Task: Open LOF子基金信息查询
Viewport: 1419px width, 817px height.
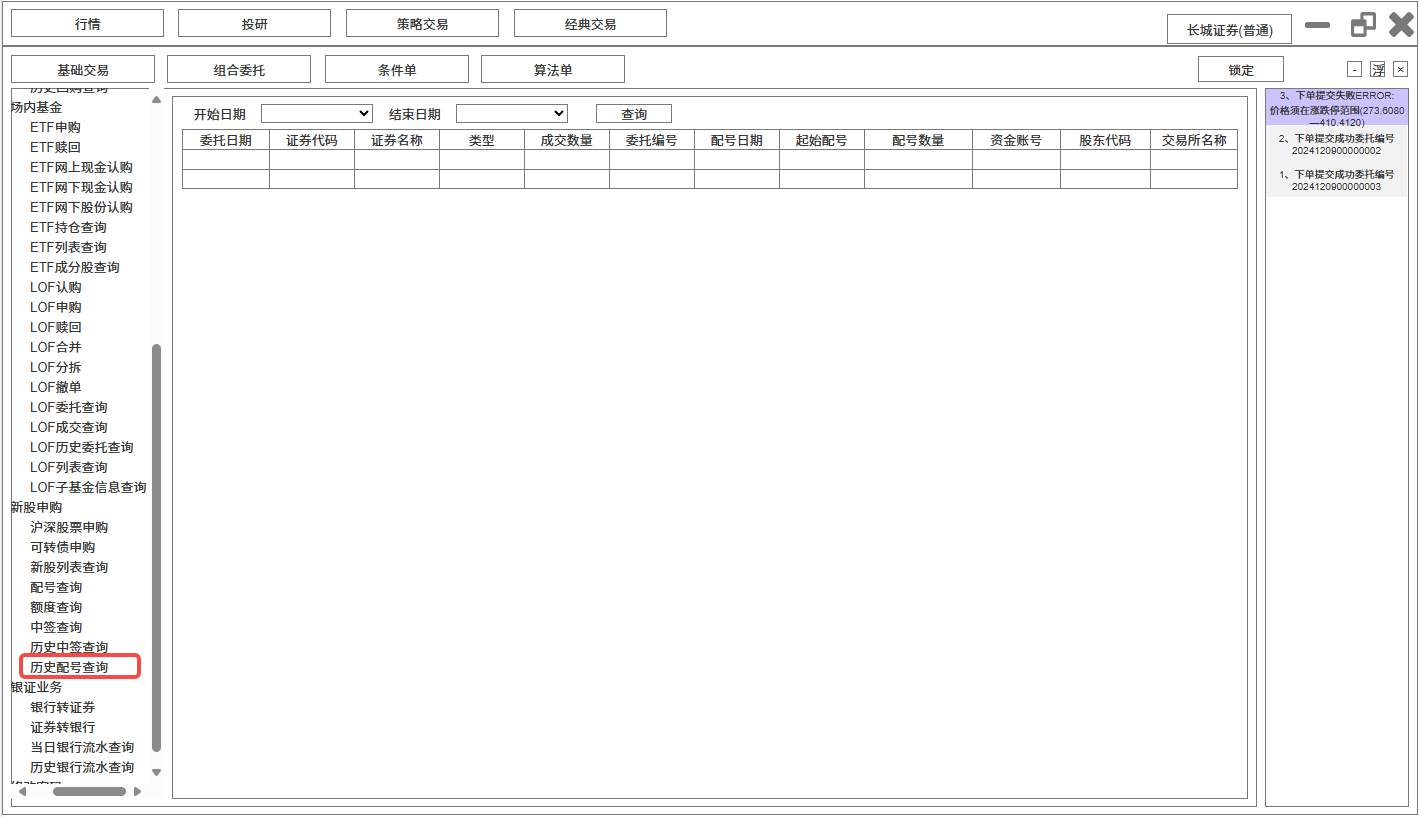Action: pos(88,487)
